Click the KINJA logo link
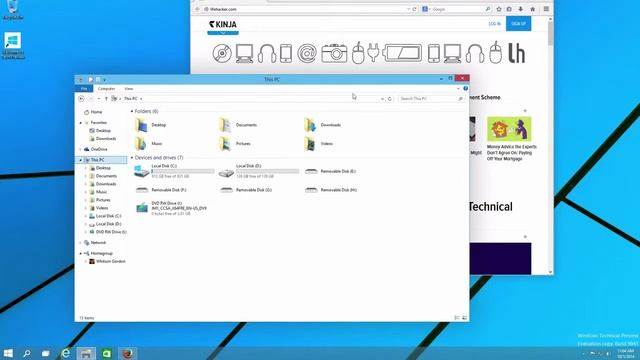Viewport: 640px width, 360px height. 223,24
